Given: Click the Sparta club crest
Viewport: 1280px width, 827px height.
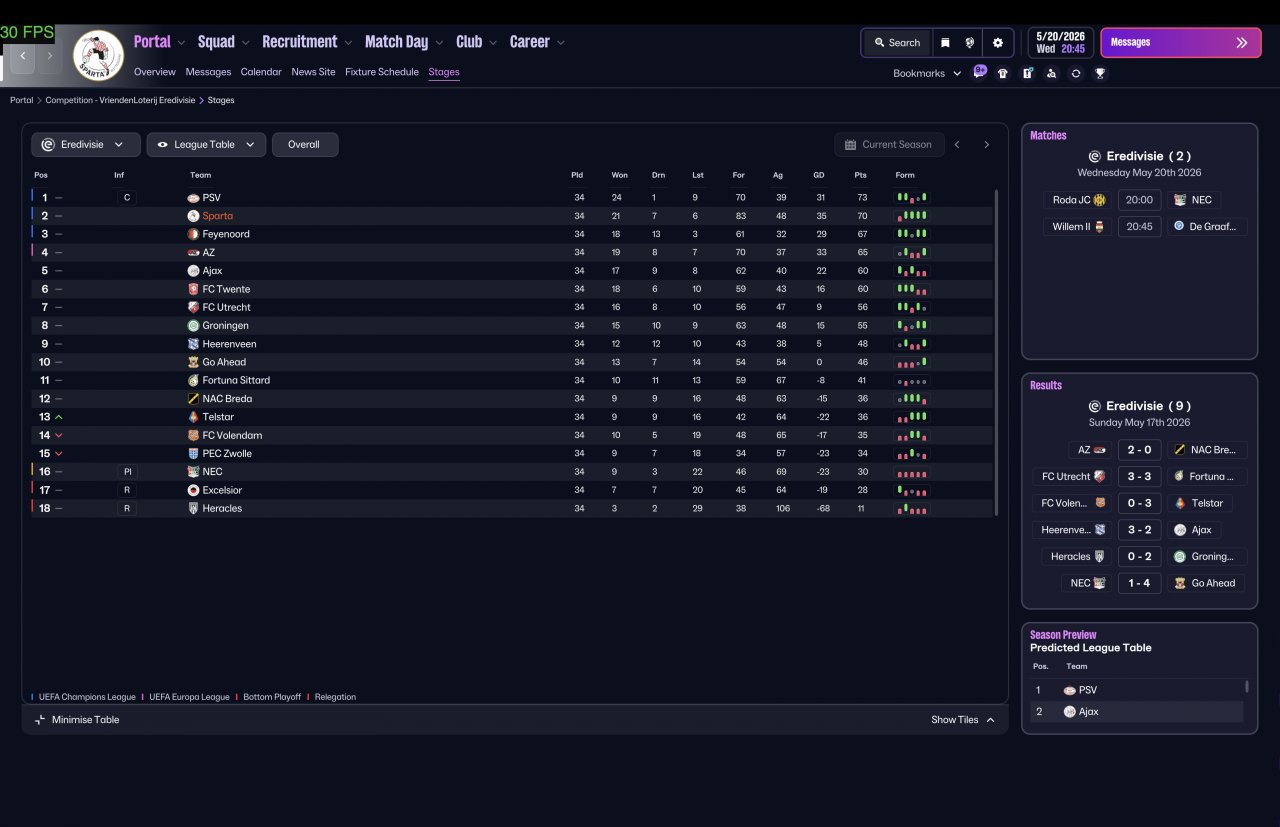Looking at the screenshot, I should click(98, 55).
